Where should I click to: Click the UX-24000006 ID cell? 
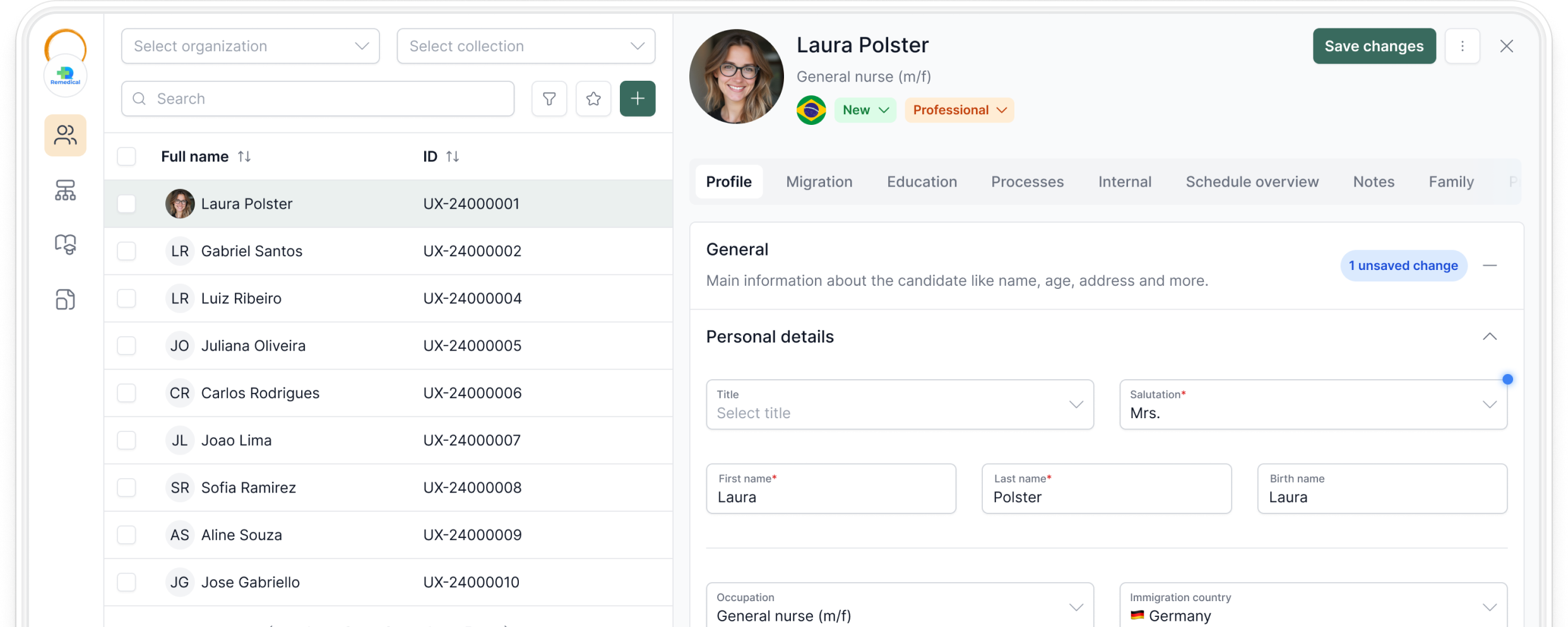coord(472,393)
